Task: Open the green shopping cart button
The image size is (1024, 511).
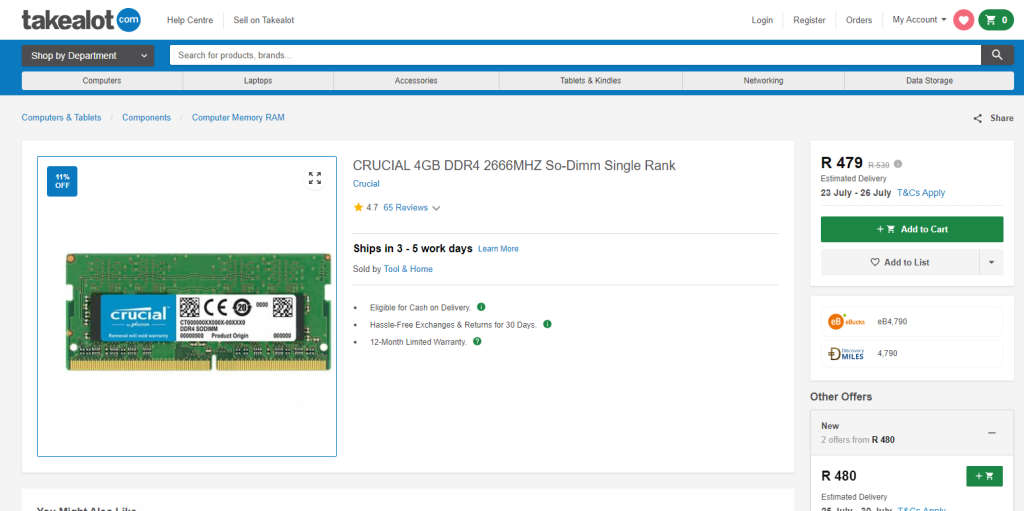Action: pos(996,20)
